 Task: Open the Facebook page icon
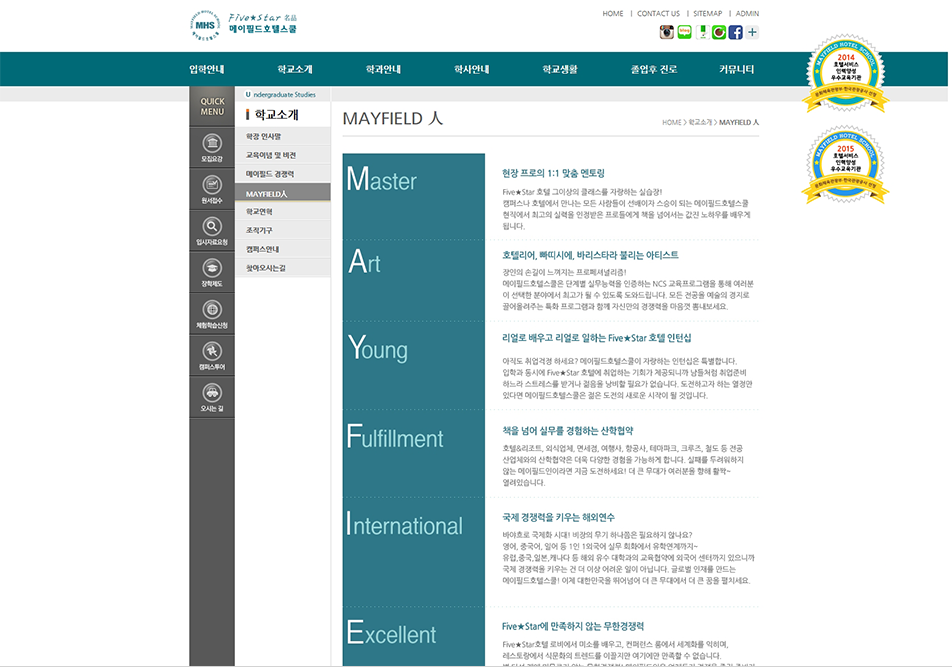pos(735,32)
